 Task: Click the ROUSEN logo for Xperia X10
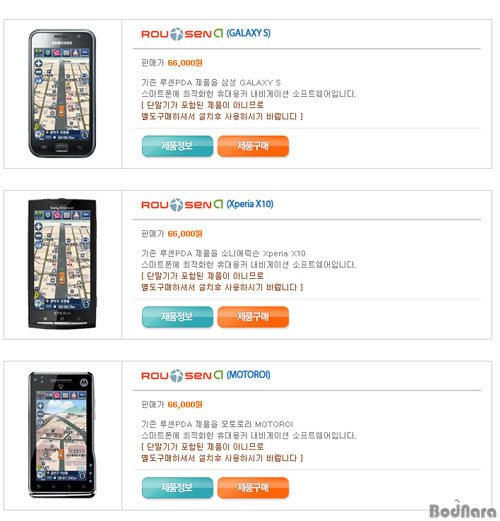click(182, 205)
